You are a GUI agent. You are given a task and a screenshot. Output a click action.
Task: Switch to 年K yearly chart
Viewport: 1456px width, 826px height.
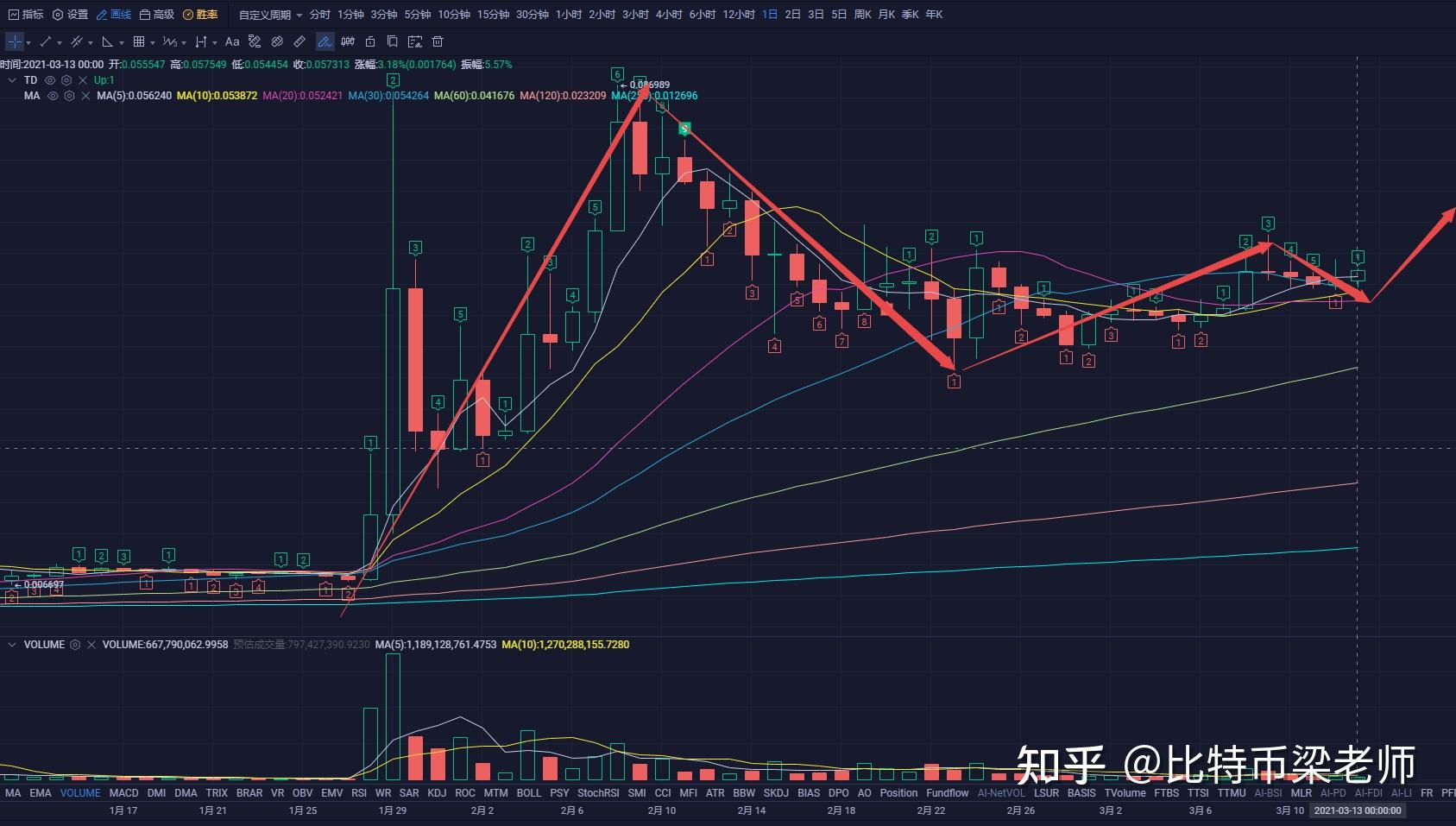point(934,15)
